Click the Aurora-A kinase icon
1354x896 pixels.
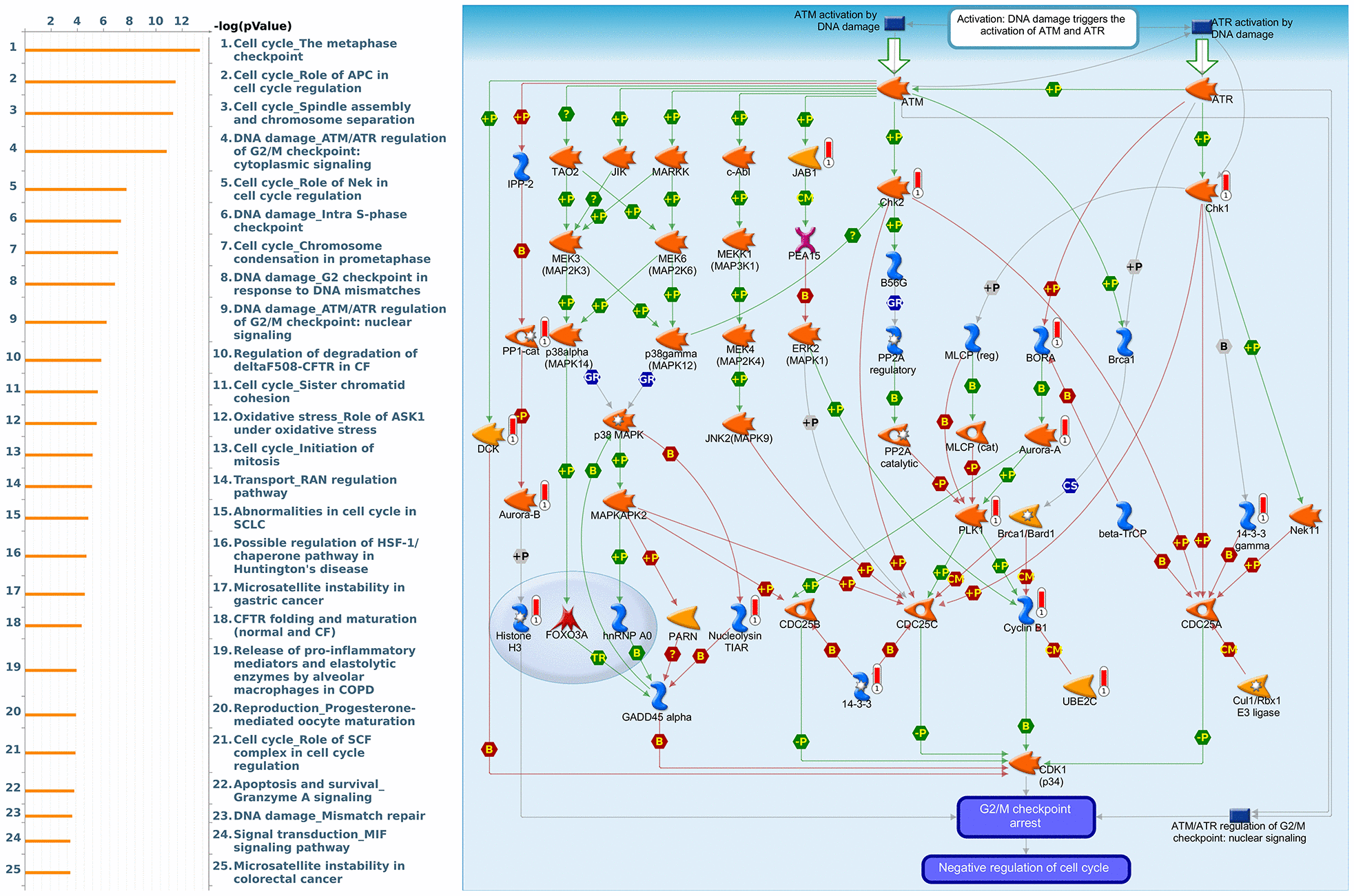click(x=1040, y=434)
